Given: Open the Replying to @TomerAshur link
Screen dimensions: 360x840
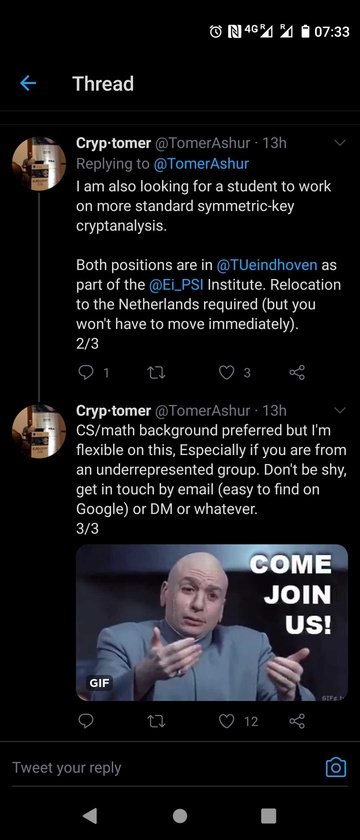Looking at the screenshot, I should pos(201,164).
